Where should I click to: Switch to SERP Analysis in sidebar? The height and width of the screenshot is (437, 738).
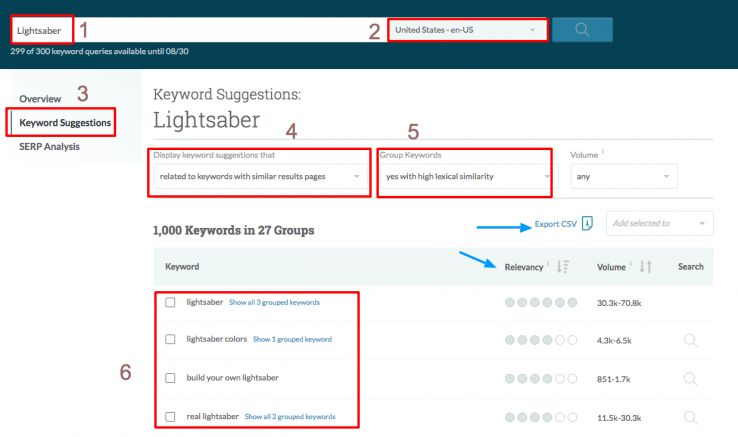50,147
